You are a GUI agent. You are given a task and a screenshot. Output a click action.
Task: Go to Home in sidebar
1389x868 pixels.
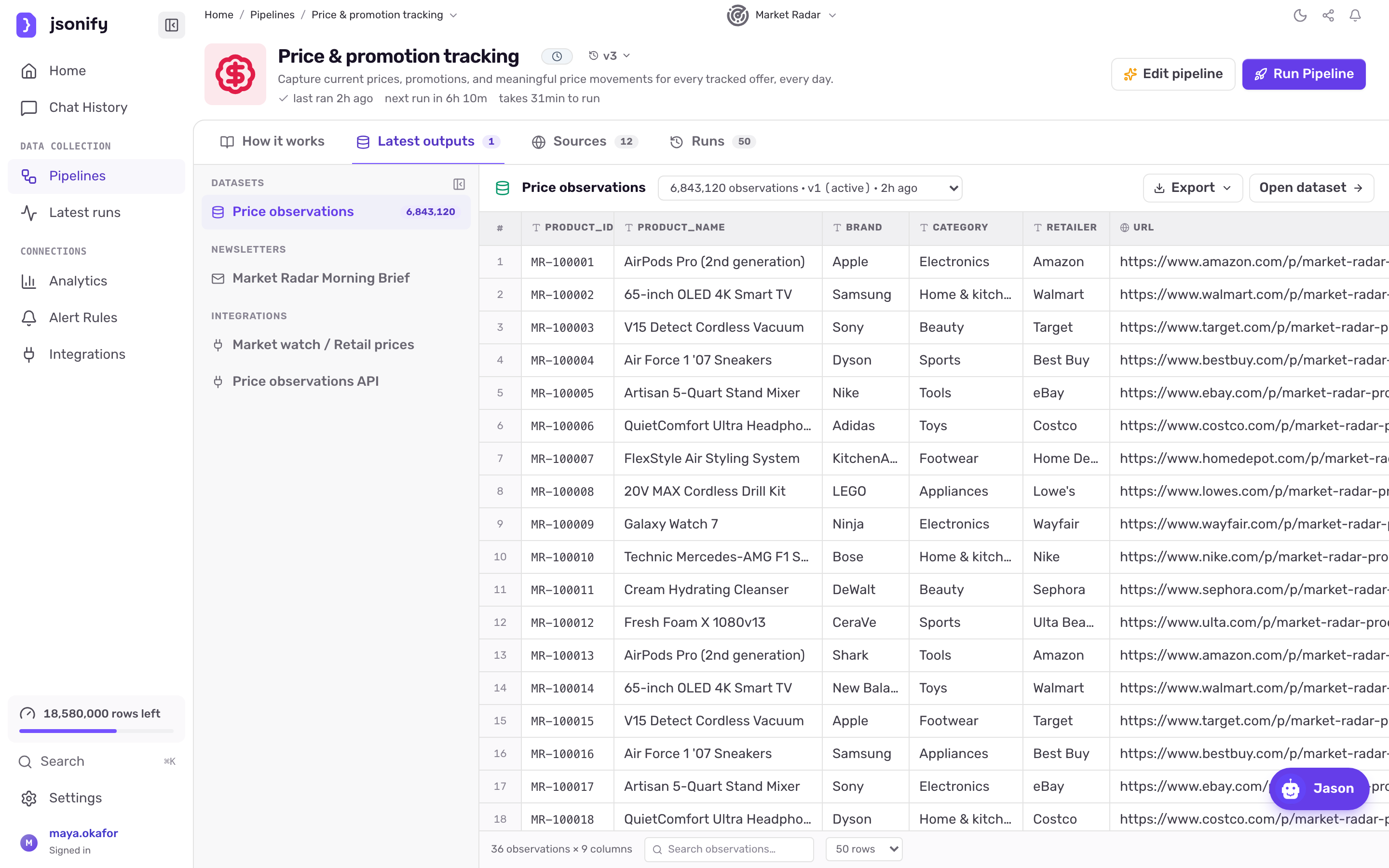coord(96,70)
